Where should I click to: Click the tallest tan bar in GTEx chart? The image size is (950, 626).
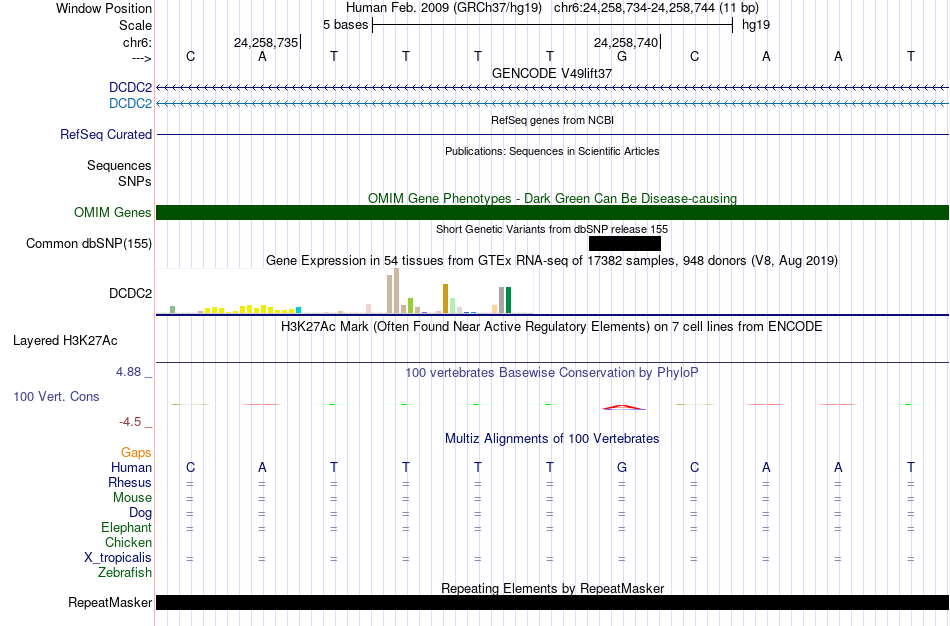coord(397,291)
